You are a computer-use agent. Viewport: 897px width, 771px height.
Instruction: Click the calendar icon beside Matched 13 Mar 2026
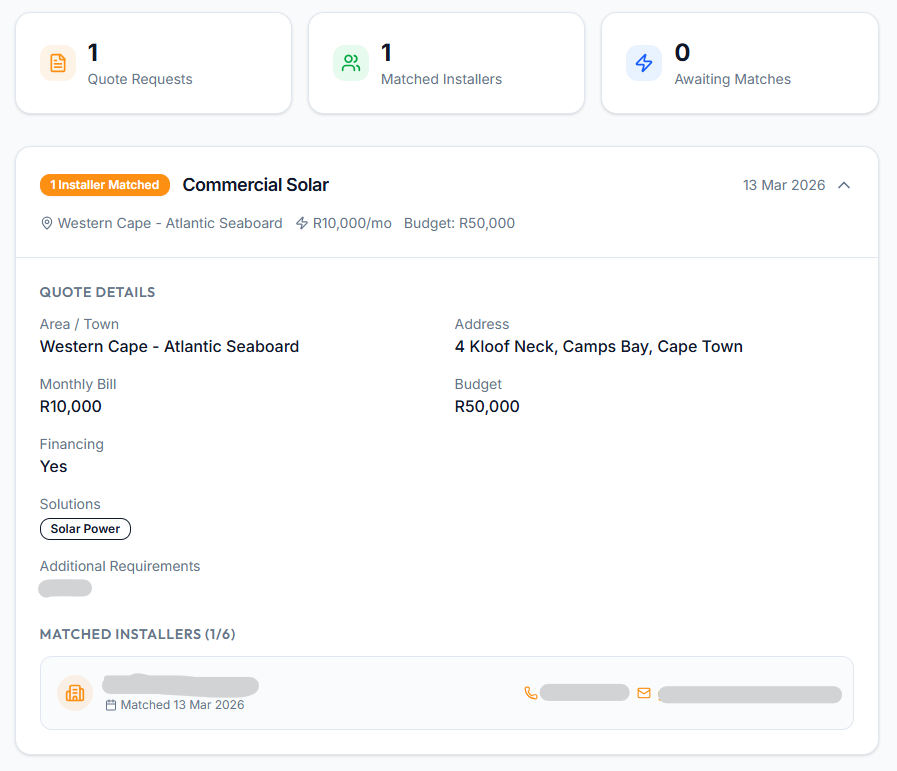[111, 705]
